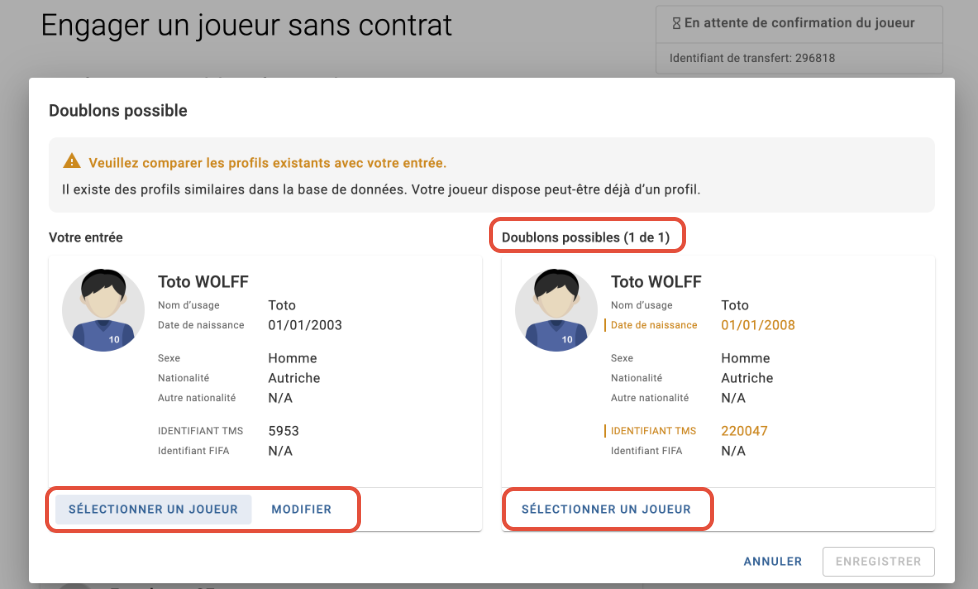
Task: Click the orange Date de naissance label
Action: (x=654, y=325)
